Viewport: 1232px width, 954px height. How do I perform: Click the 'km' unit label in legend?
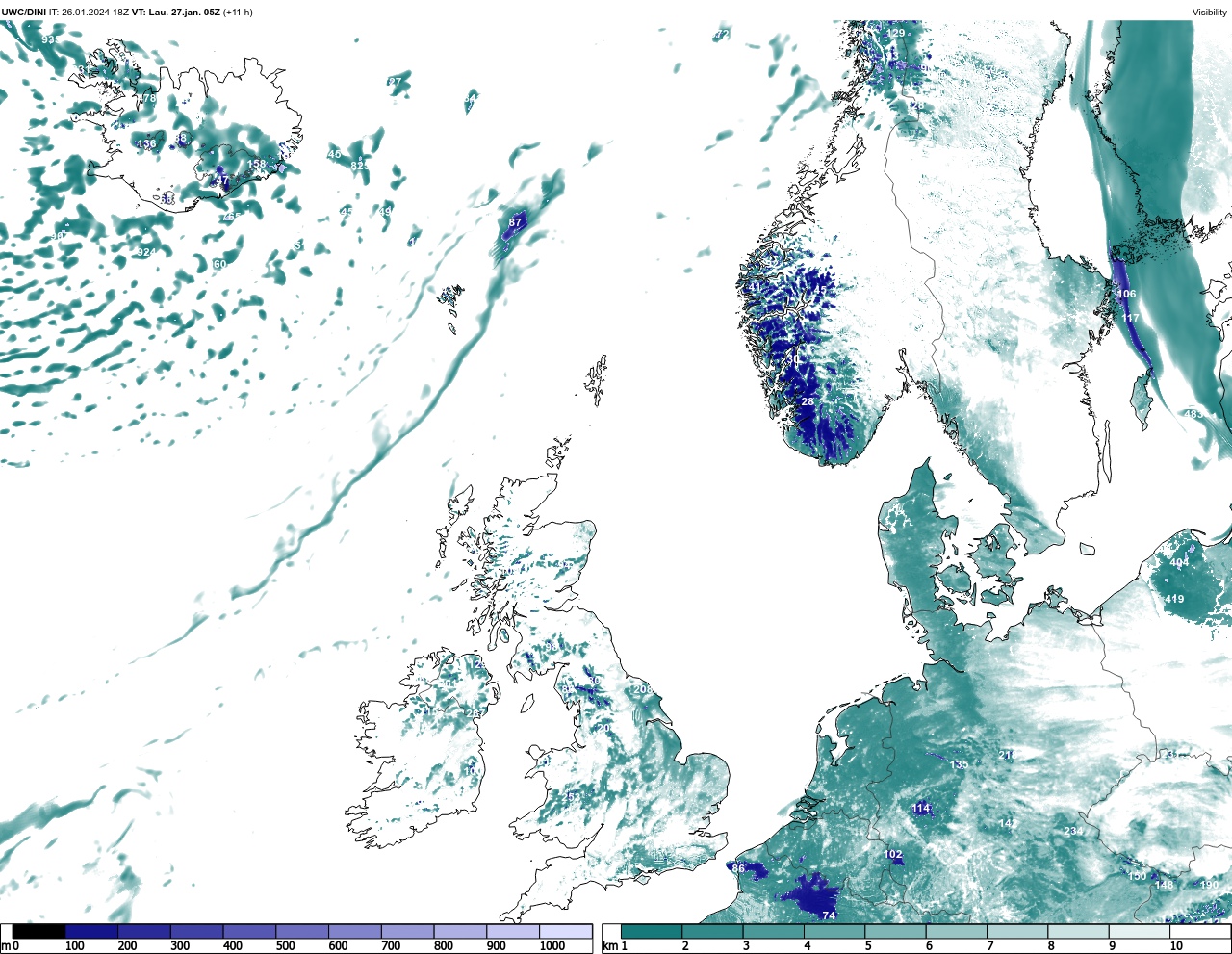(x=609, y=946)
